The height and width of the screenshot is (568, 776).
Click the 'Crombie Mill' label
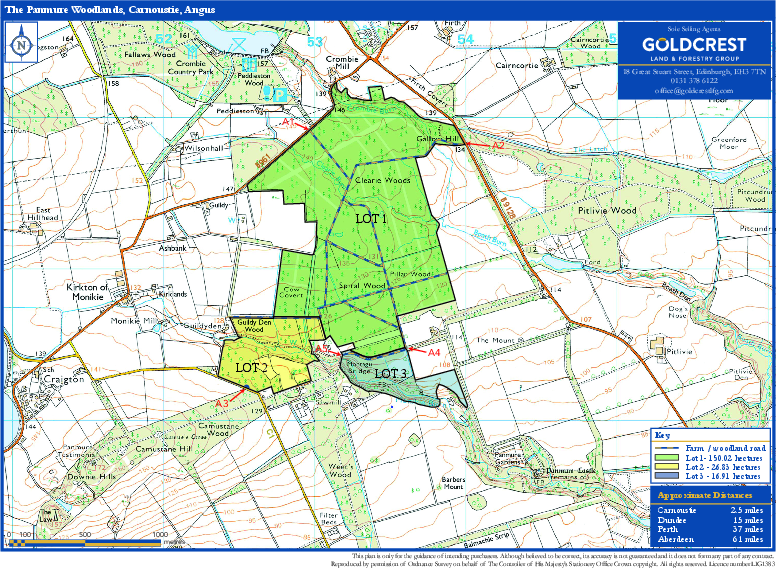[x=341, y=62]
